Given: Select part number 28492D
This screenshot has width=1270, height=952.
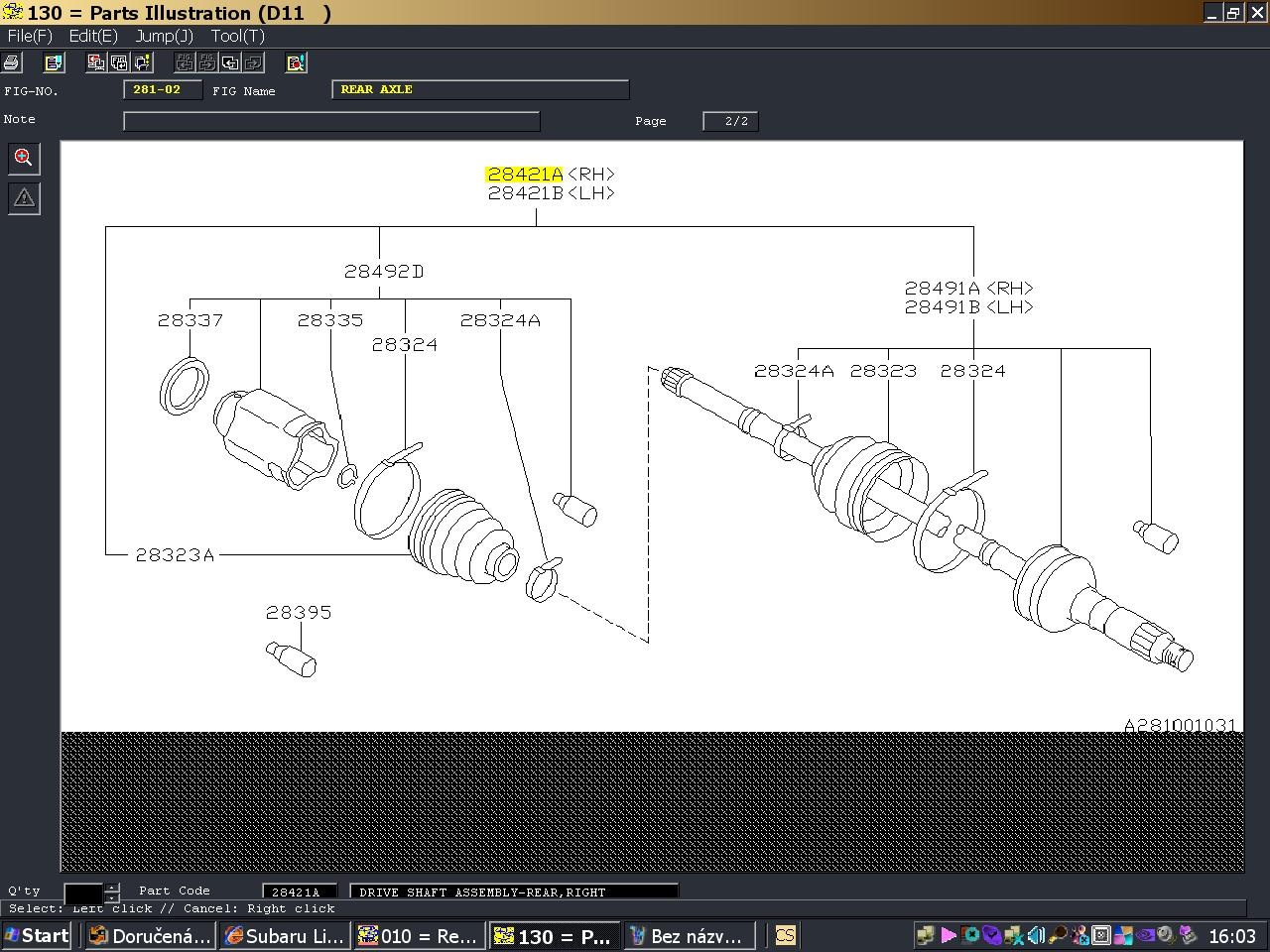Looking at the screenshot, I should 384,272.
